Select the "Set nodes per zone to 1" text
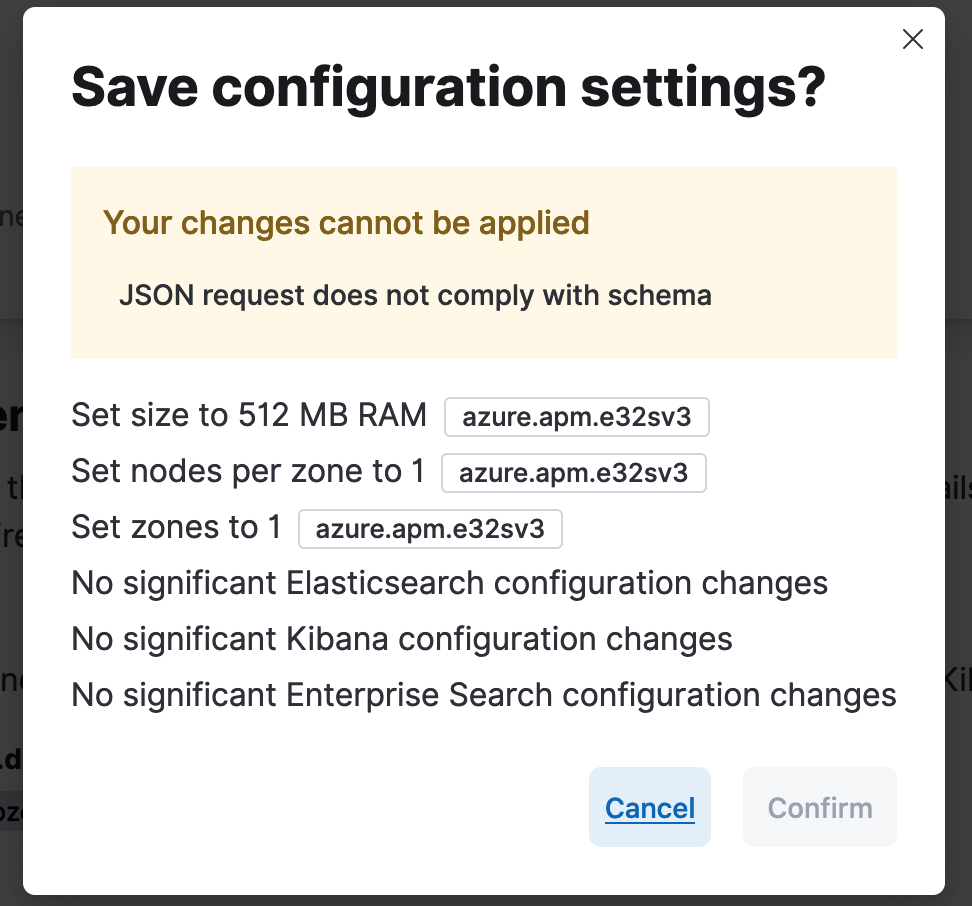Image resolution: width=972 pixels, height=906 pixels. 248,471
